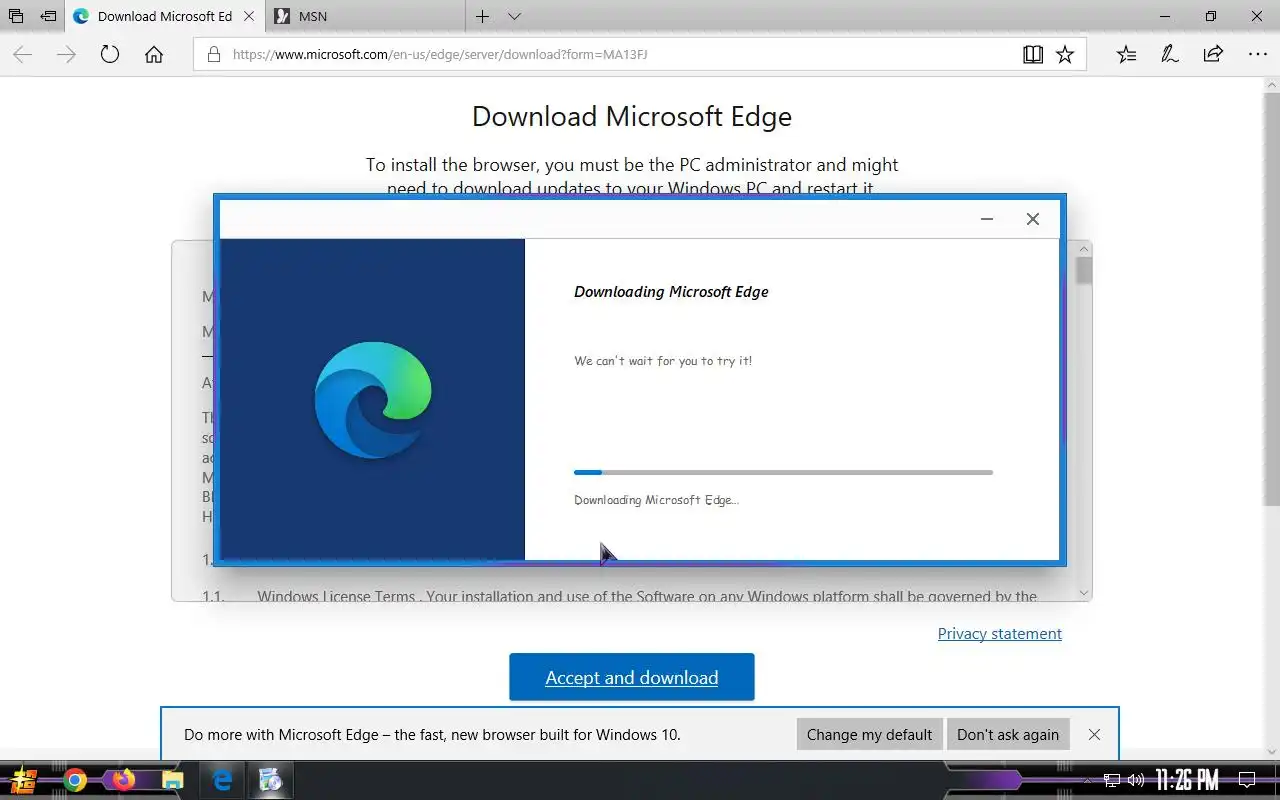Click Change my default button
Screen dimensions: 1280x800
(x=869, y=734)
